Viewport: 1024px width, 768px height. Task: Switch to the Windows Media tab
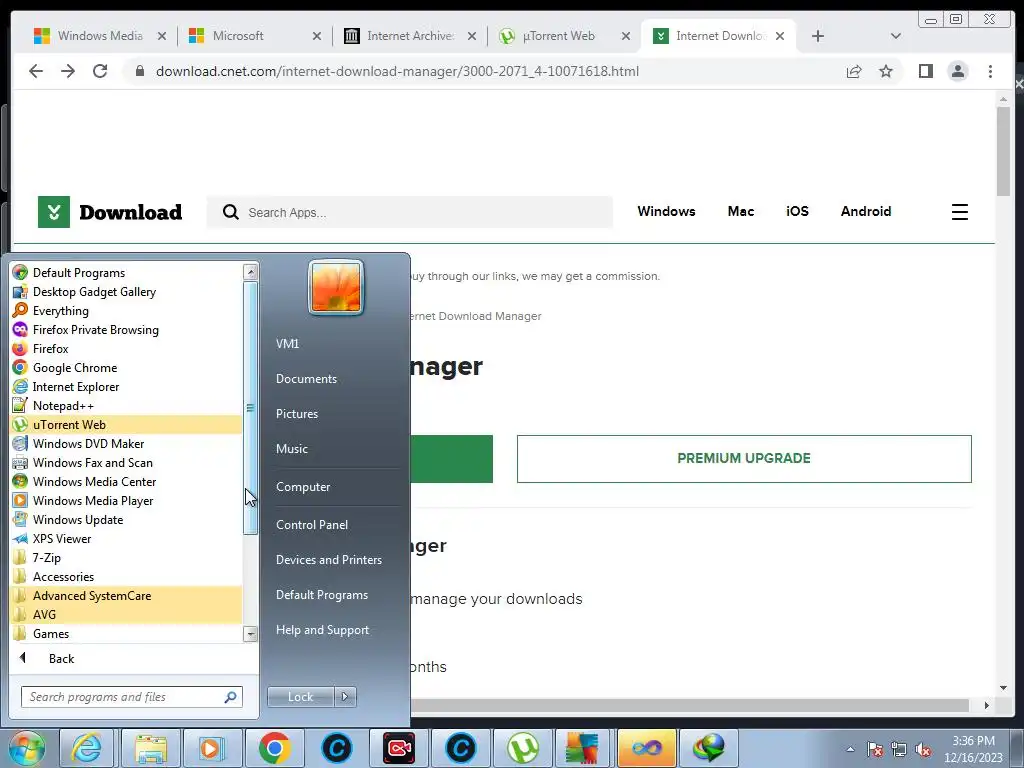coord(99,36)
